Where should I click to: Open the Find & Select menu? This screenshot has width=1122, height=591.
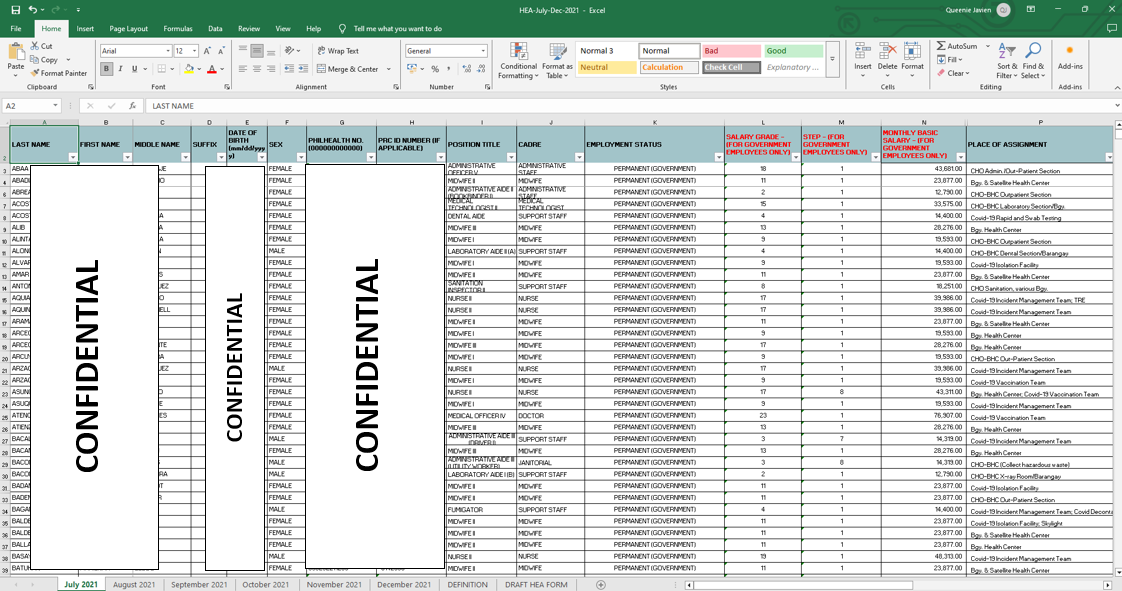pos(1033,61)
